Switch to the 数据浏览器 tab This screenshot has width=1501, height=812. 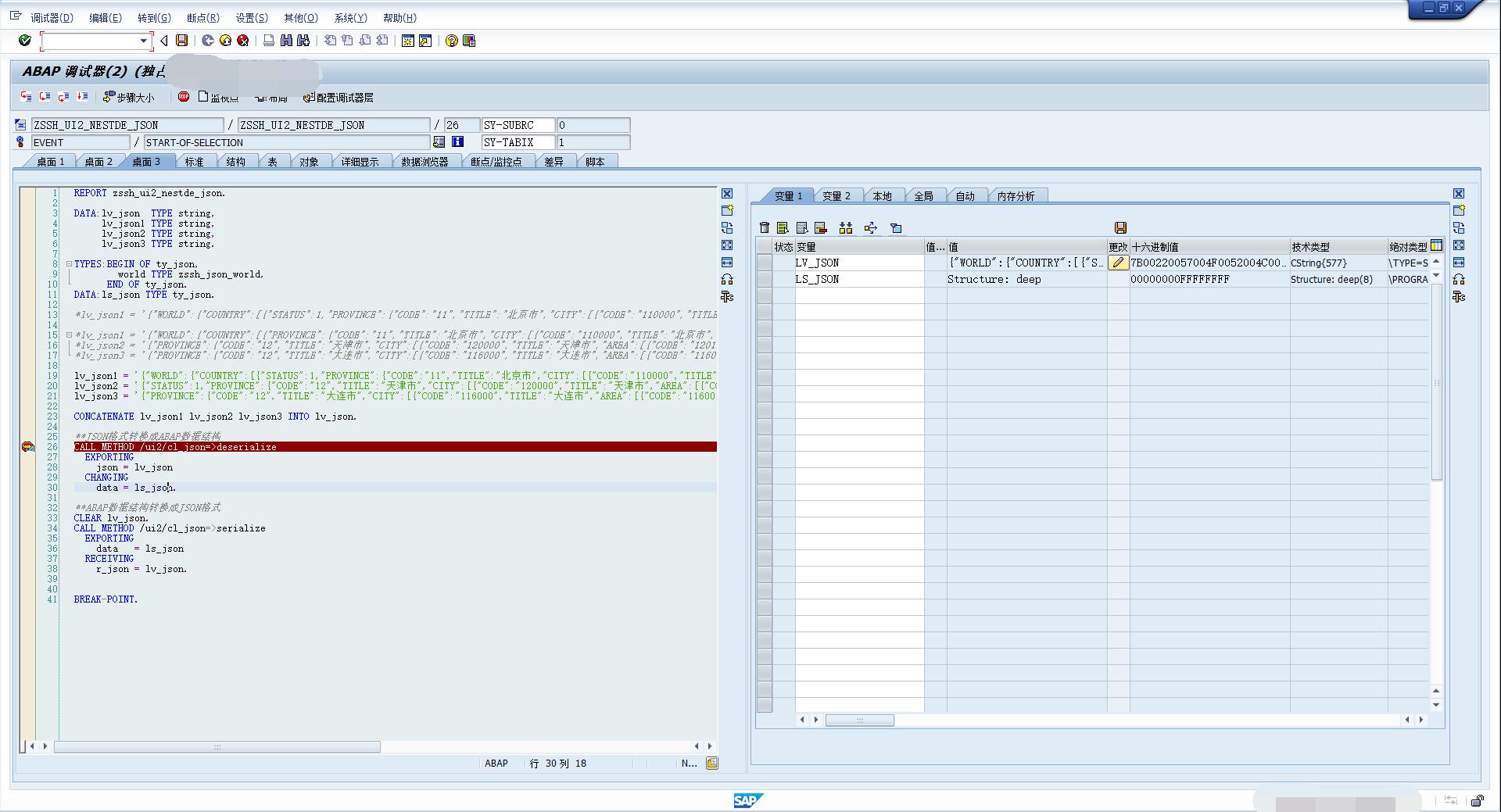tap(425, 162)
